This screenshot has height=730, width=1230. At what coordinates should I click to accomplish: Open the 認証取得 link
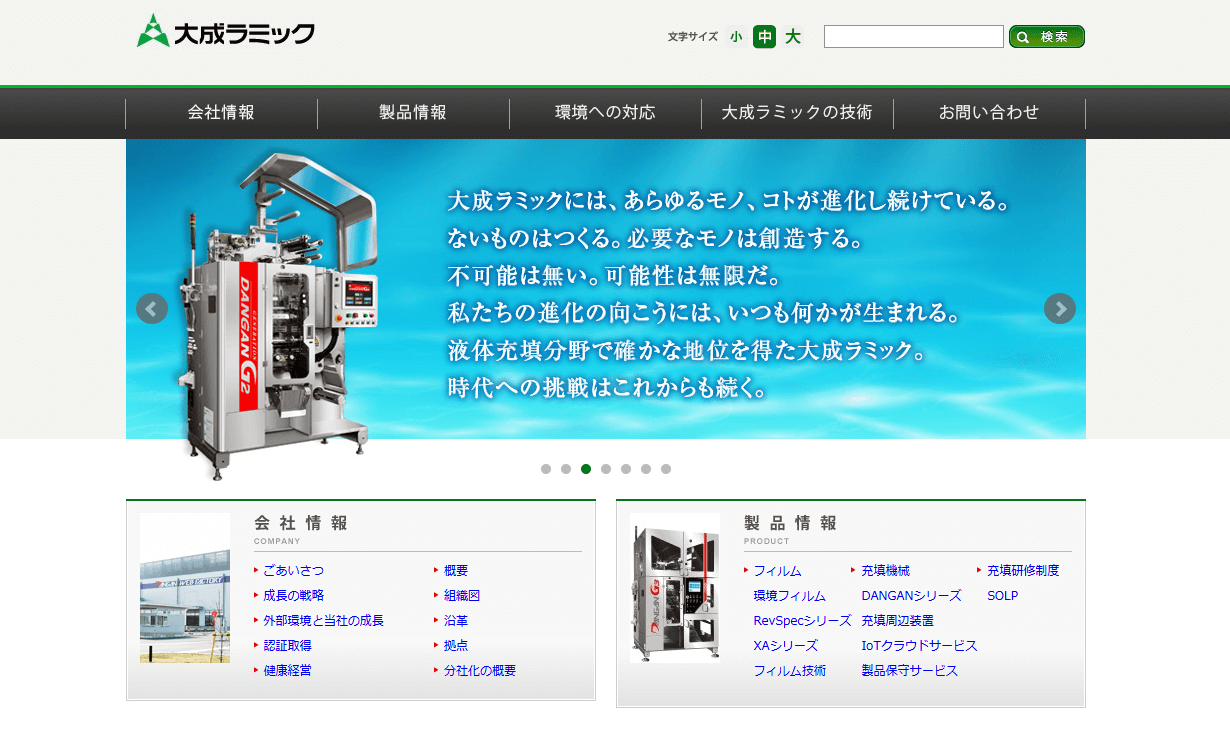click(288, 646)
